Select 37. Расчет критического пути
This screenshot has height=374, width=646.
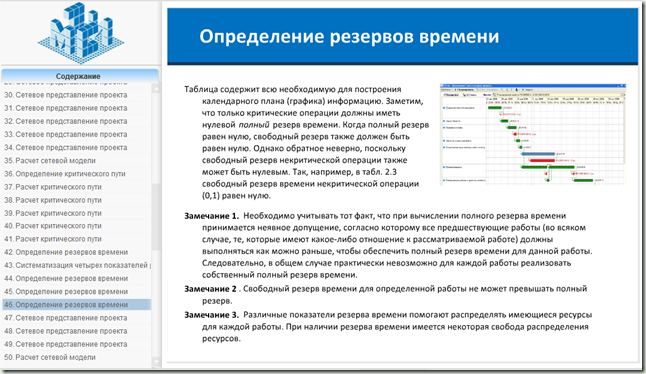click(x=77, y=187)
